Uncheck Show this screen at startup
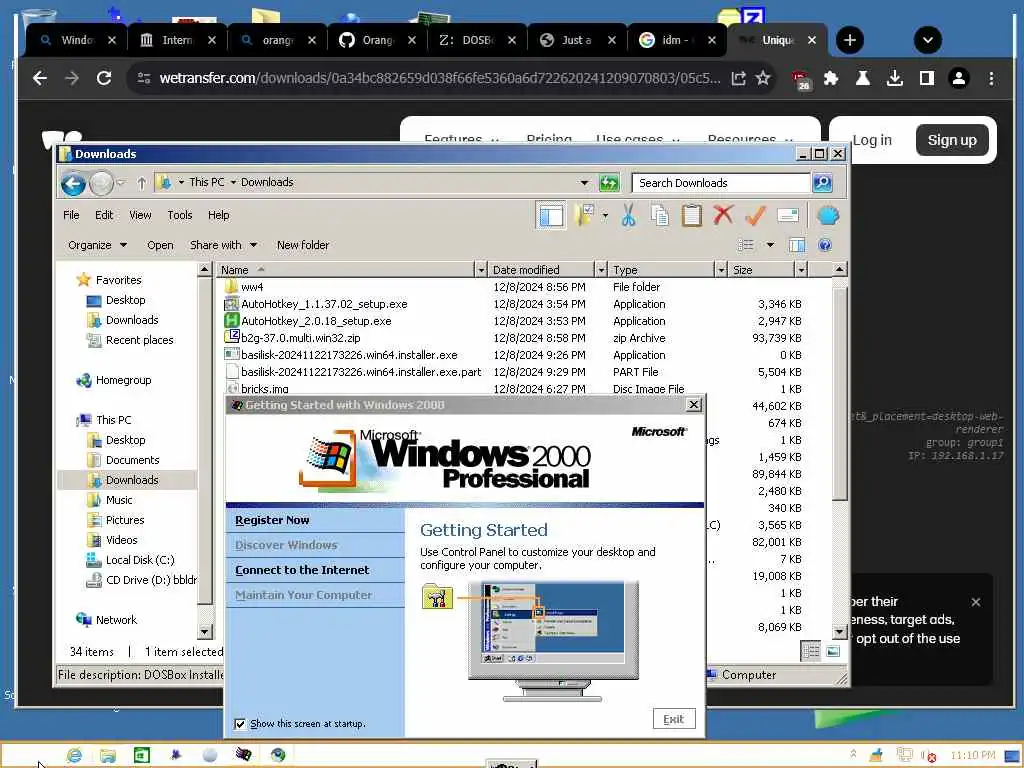 tap(240, 724)
